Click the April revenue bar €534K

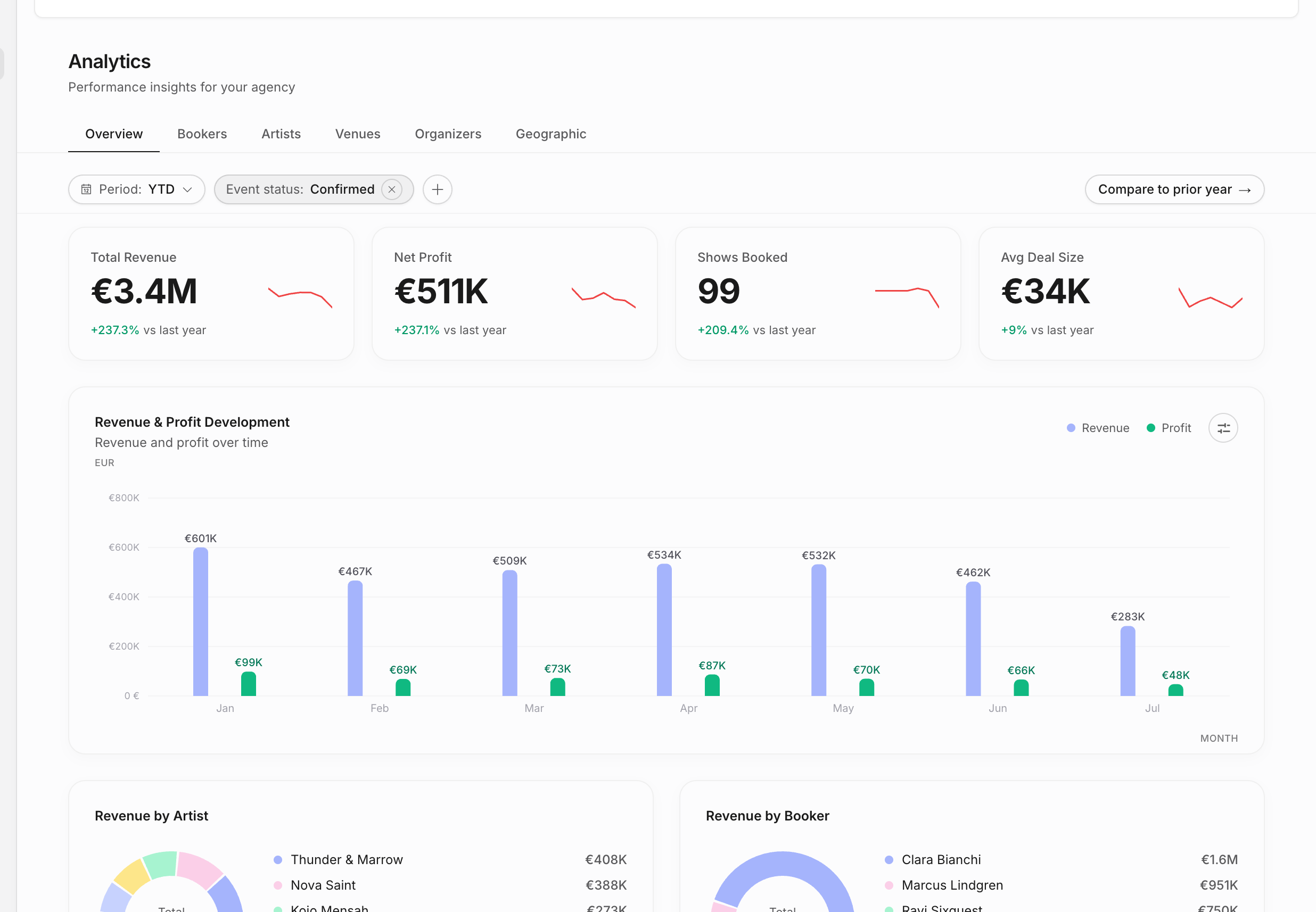click(664, 629)
